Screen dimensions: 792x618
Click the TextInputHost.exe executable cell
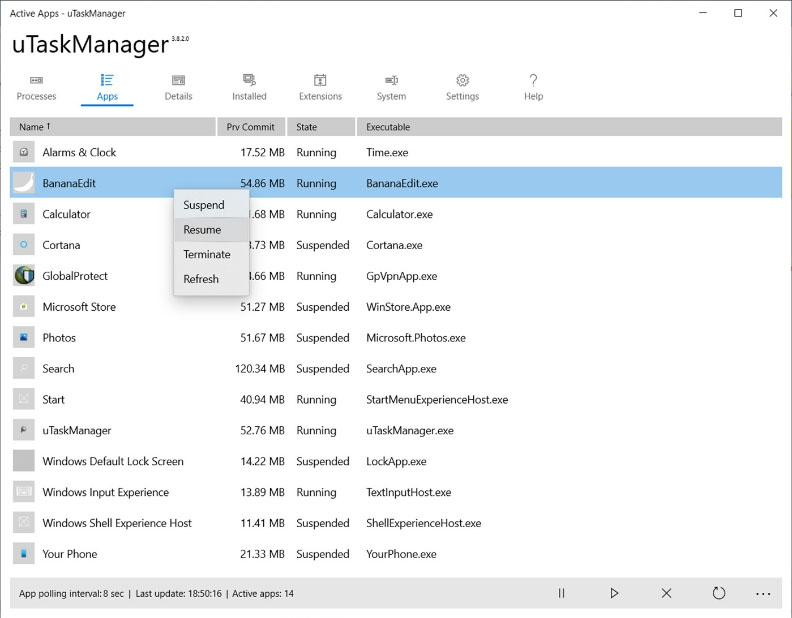coord(409,492)
